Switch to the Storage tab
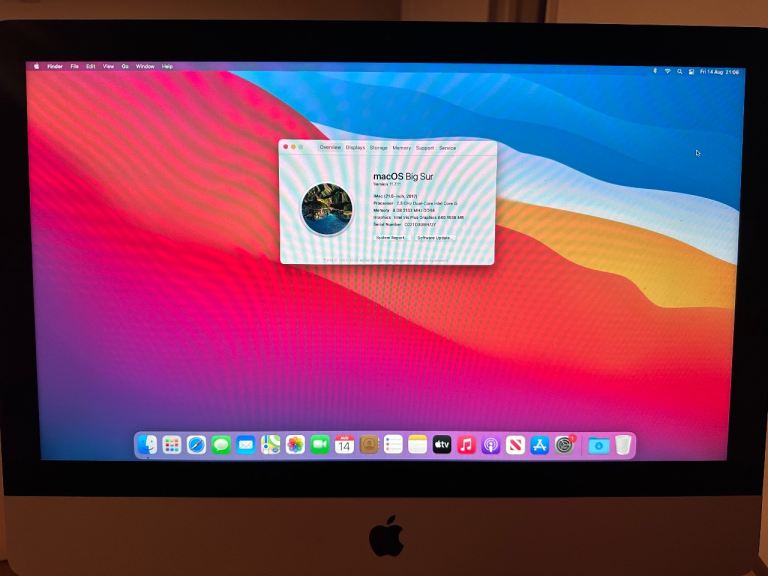The image size is (768, 576). [x=379, y=147]
